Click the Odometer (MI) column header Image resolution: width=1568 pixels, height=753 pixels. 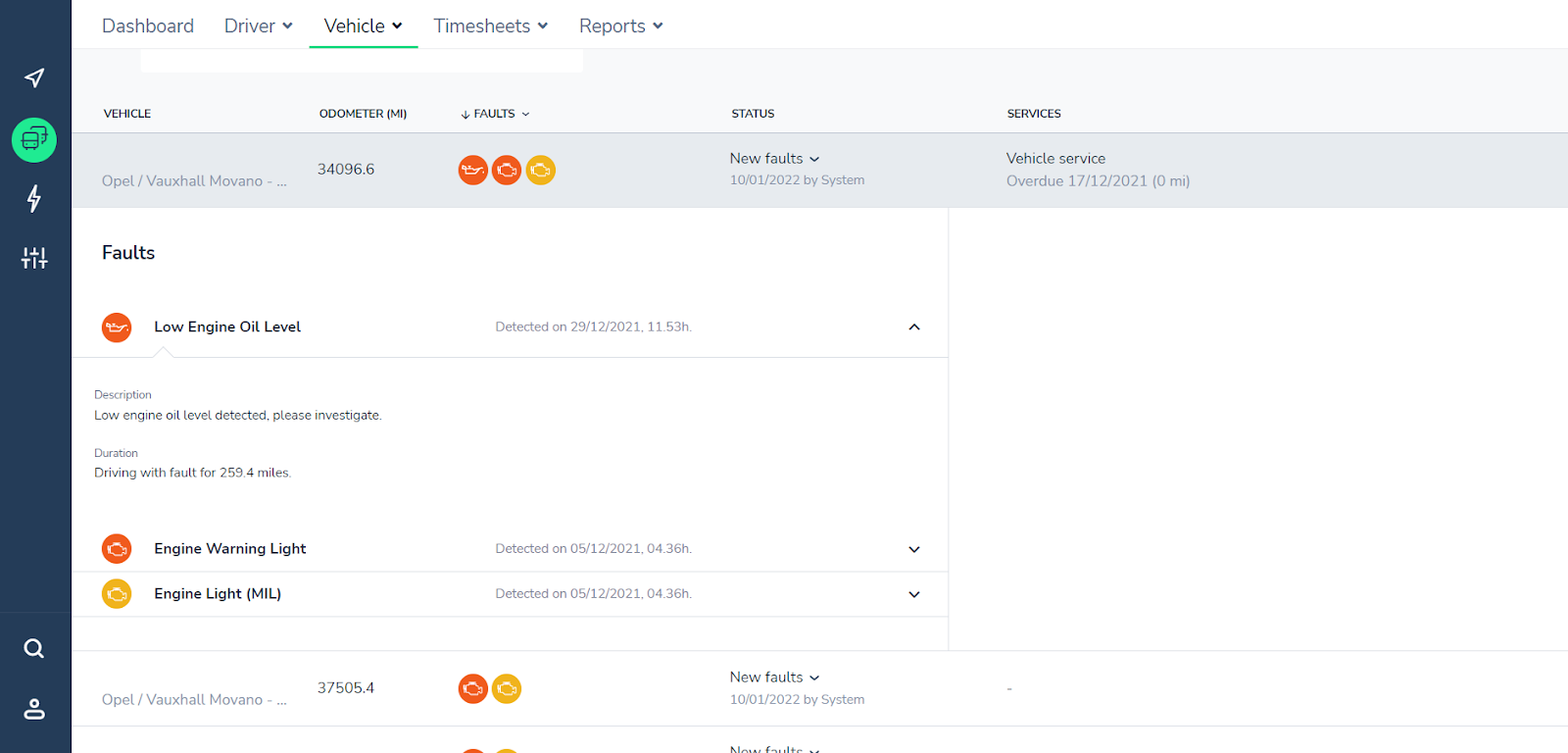[363, 114]
